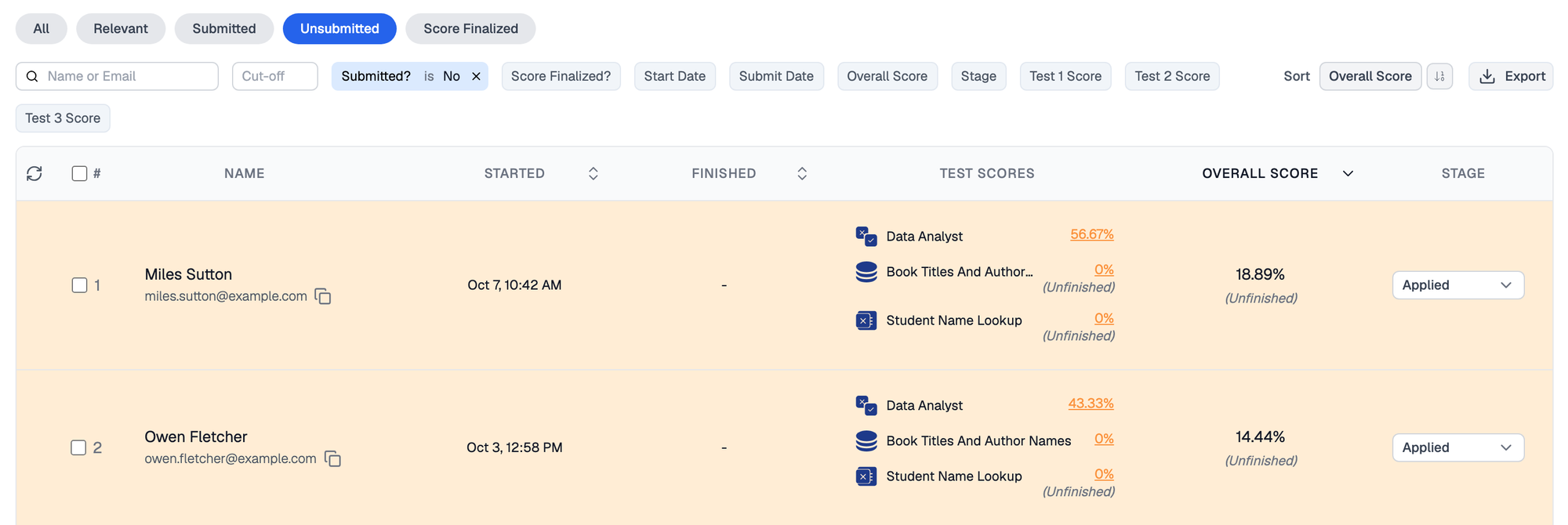Click Miles Sutton's Book Titles database icon
This screenshot has width=1568, height=525.
coord(866,271)
